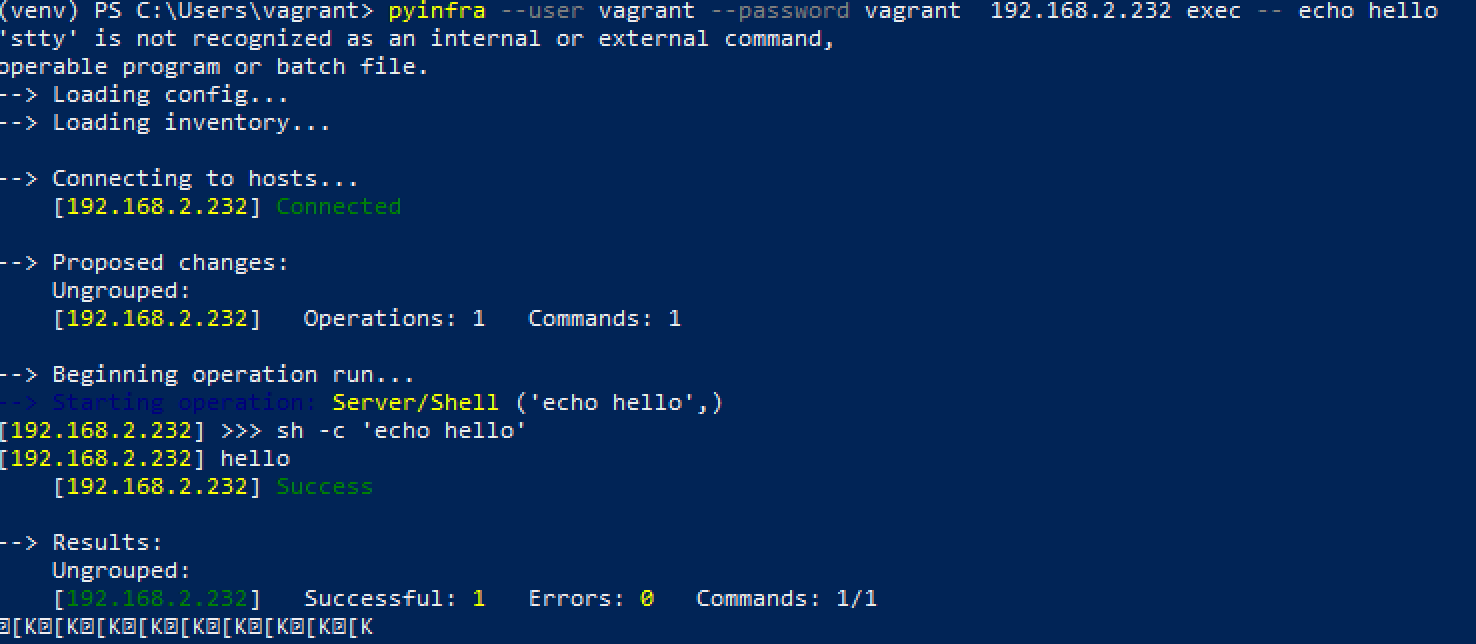Click the green Connected status text

339,207
